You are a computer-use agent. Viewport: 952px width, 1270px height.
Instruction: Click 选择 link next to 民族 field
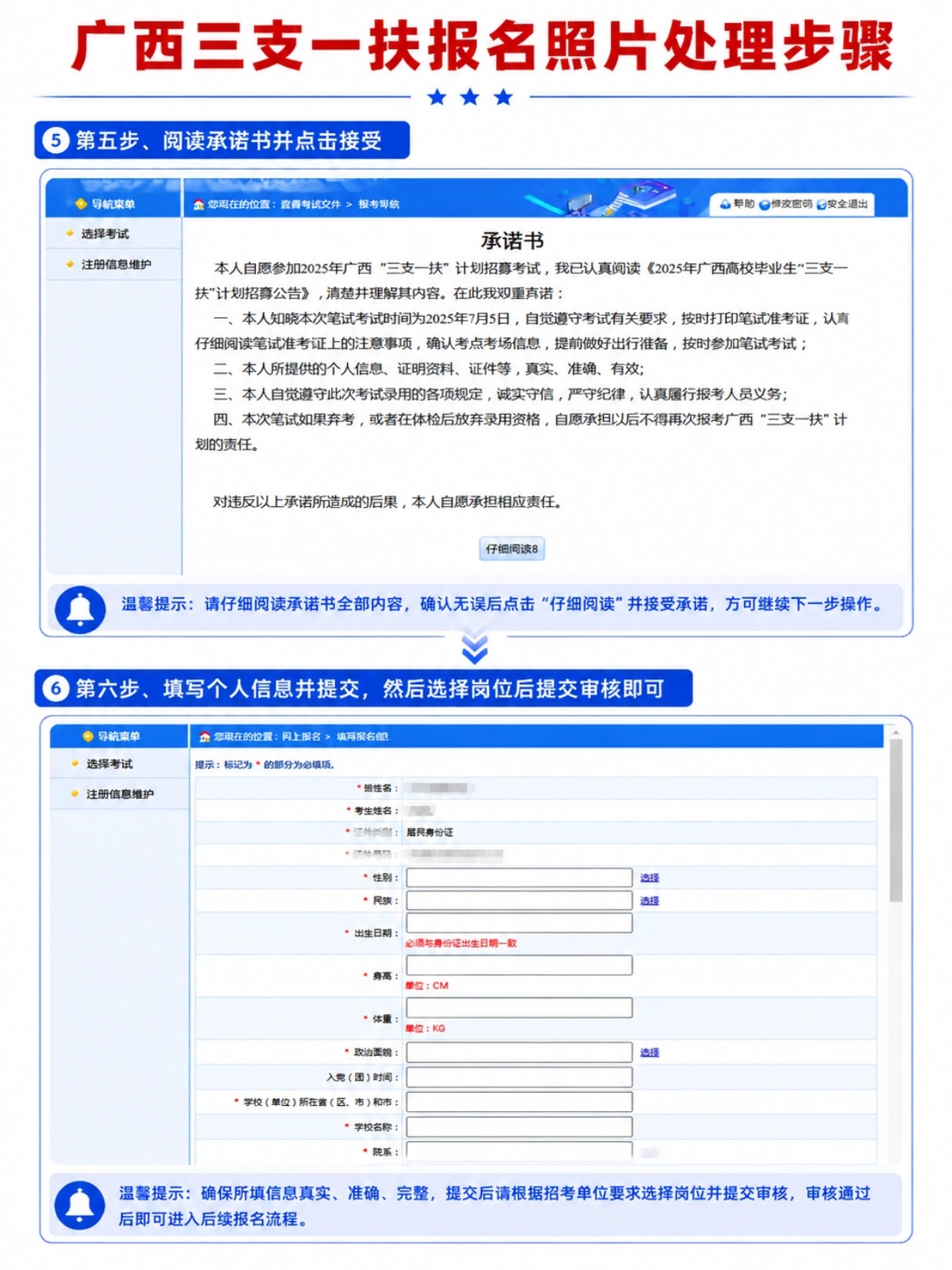click(x=650, y=900)
